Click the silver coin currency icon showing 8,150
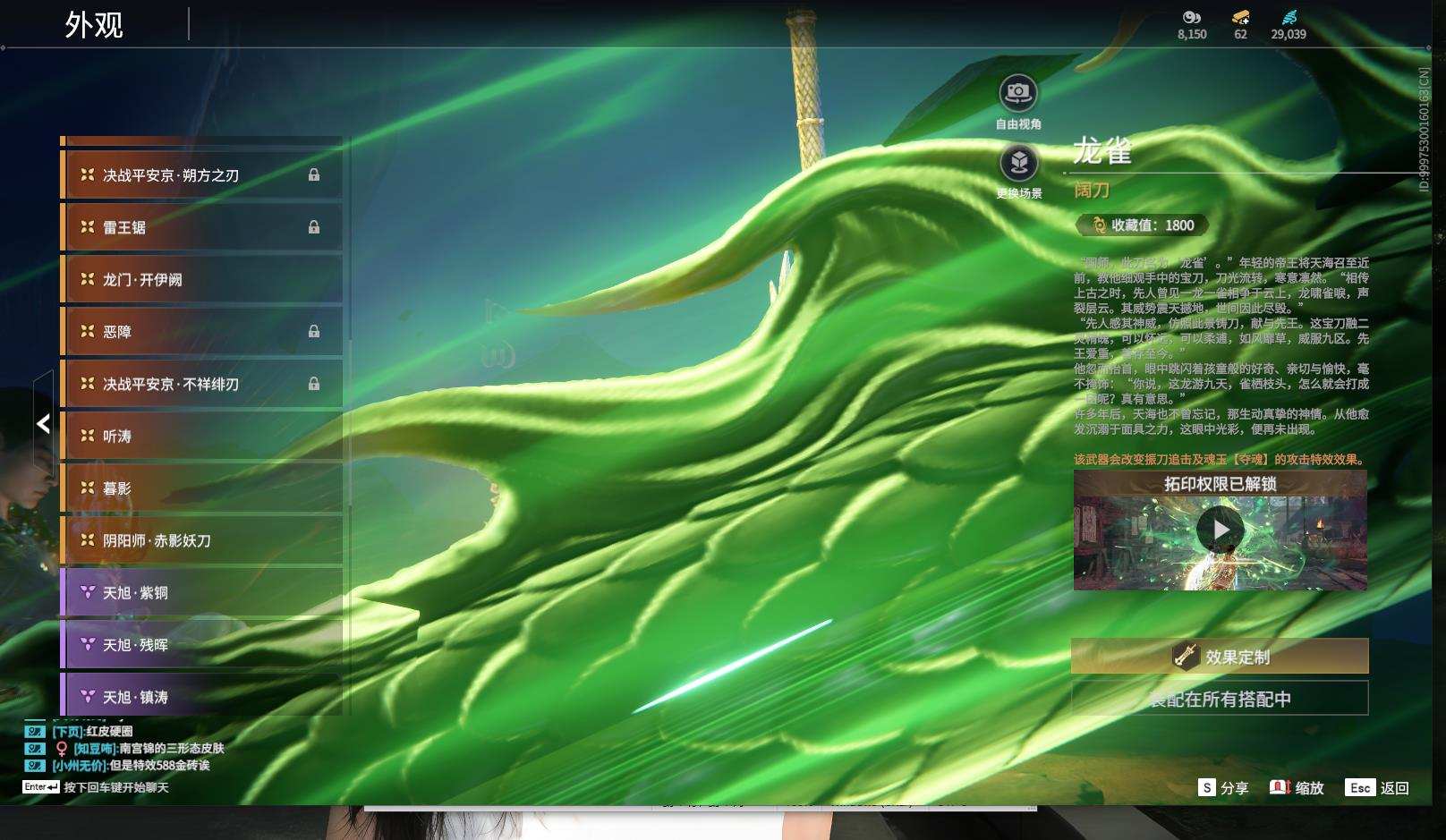The image size is (1446, 840). 1191,17
